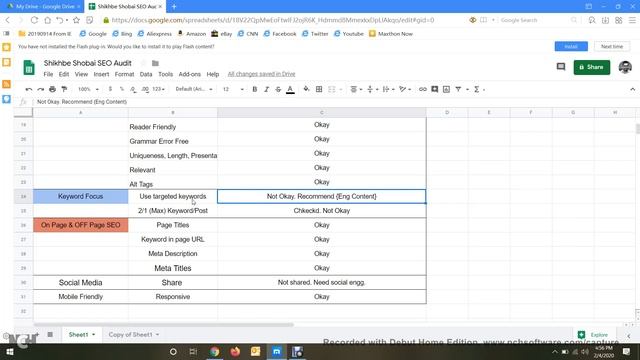Click the Sheets home logo

29,68
